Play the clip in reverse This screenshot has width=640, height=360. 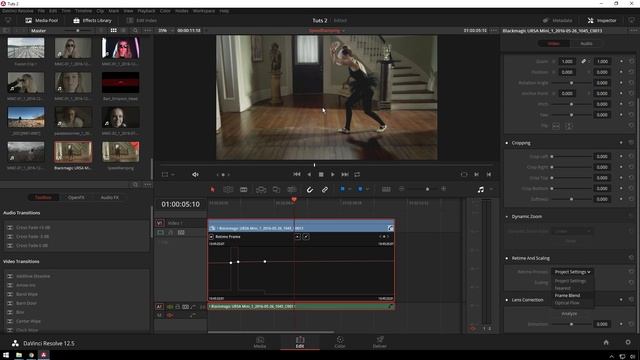[309, 174]
